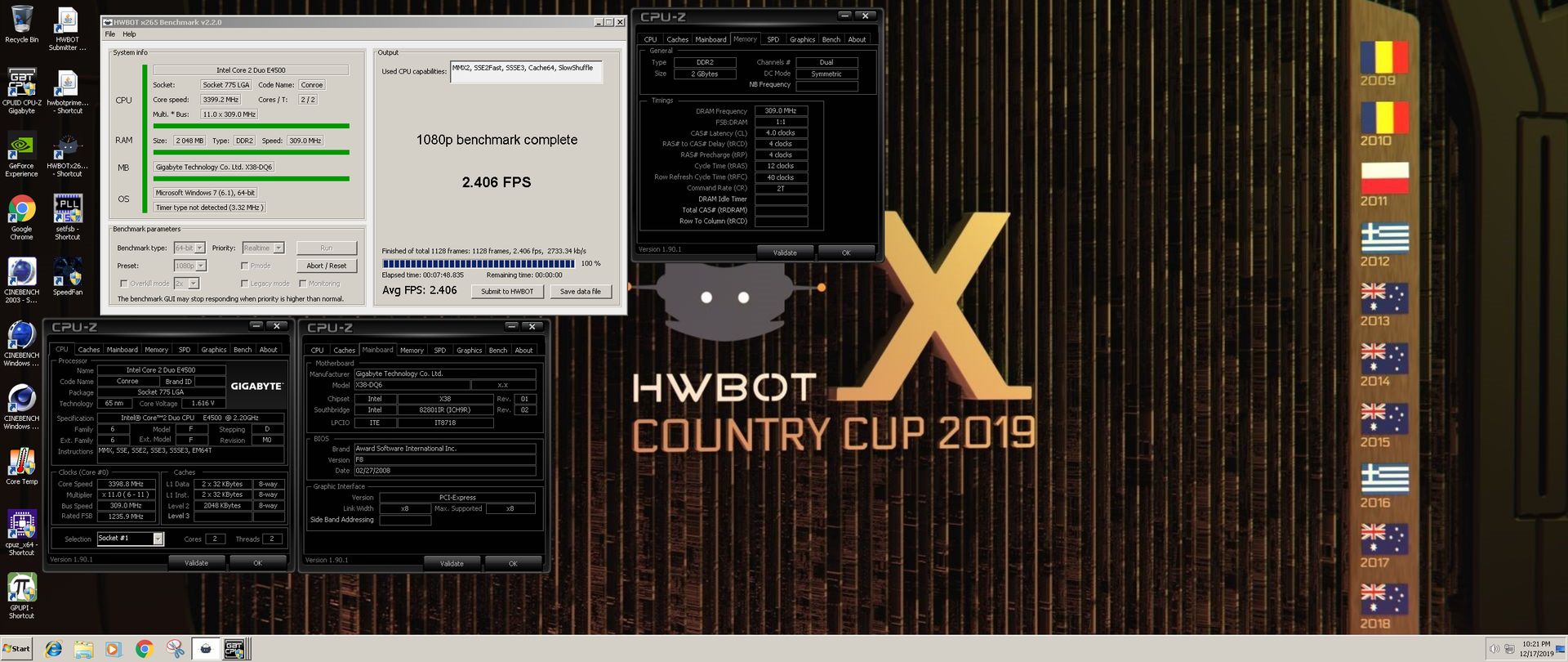
Task: Launch Internet Explorer from taskbar
Action: 54,649
